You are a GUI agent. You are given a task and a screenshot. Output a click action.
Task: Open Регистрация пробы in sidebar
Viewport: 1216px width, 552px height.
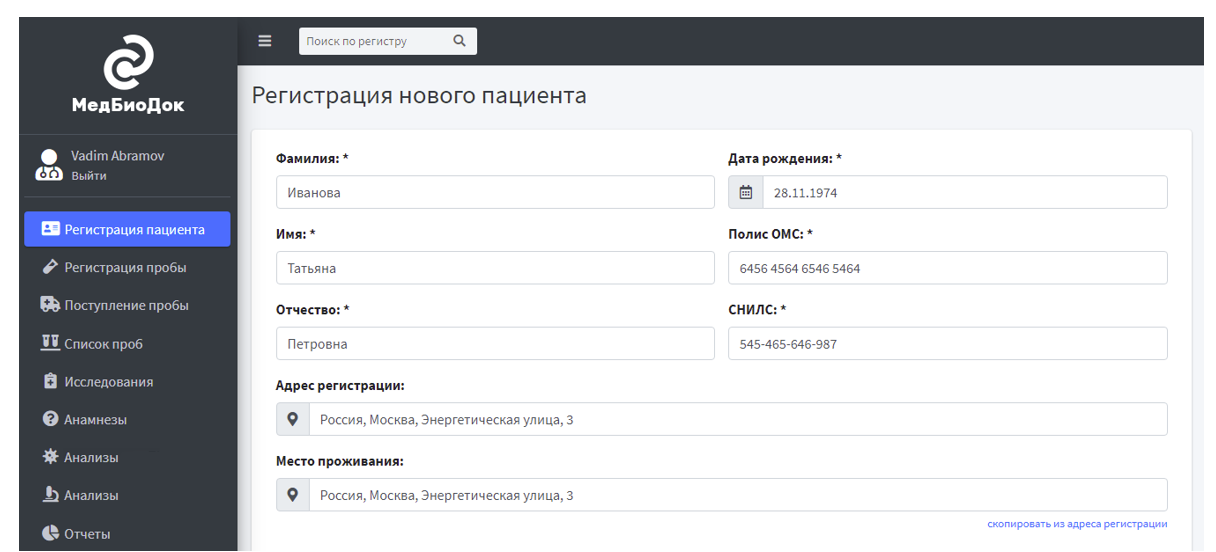tap(125, 268)
